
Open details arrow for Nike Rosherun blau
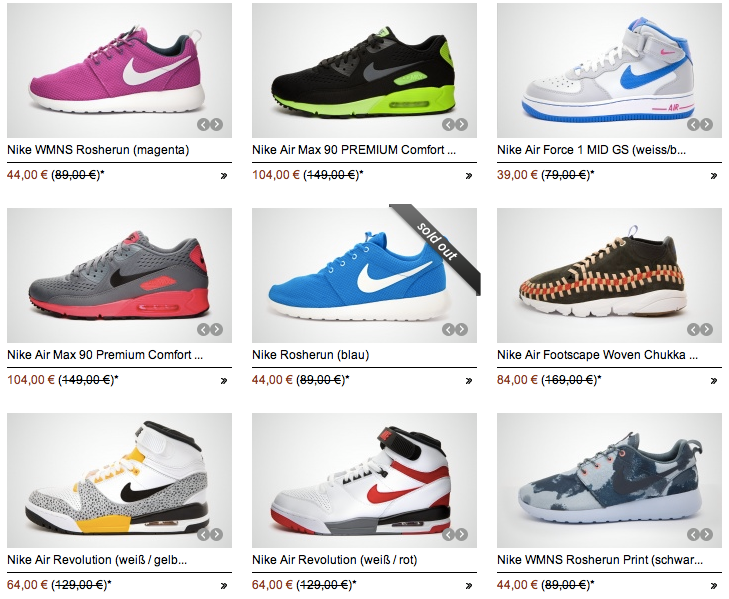click(469, 381)
